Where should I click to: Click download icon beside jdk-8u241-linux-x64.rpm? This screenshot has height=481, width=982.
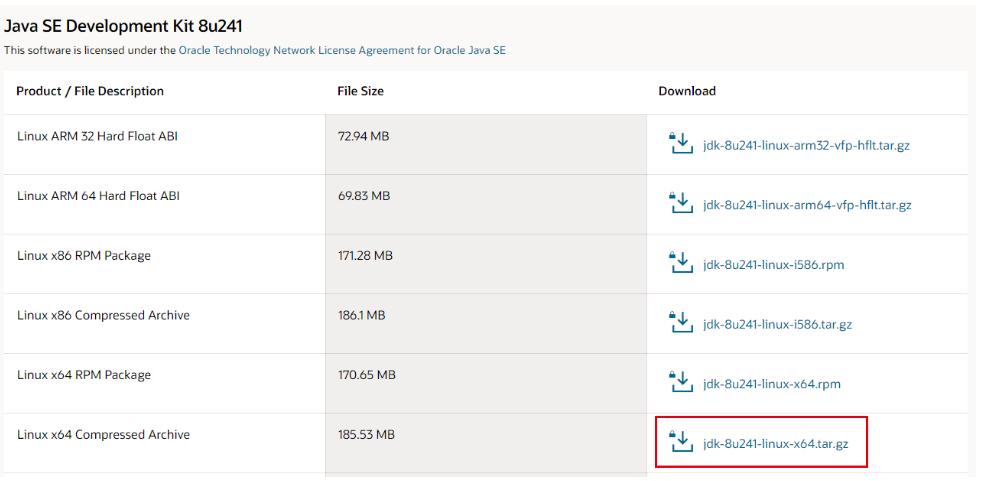681,382
